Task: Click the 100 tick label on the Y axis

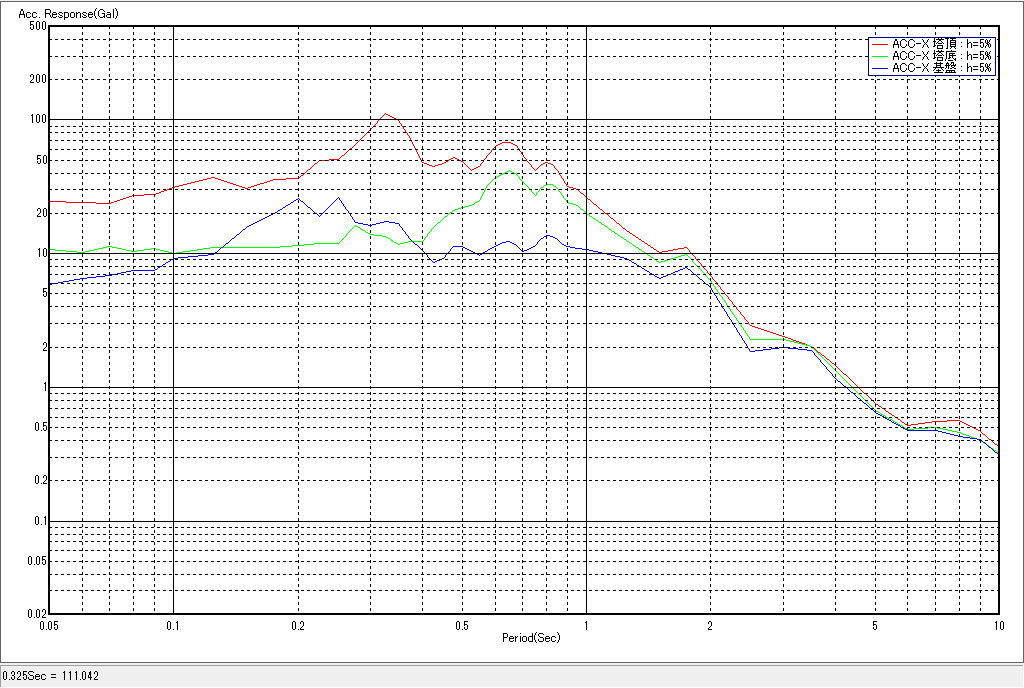Action: click(38, 119)
